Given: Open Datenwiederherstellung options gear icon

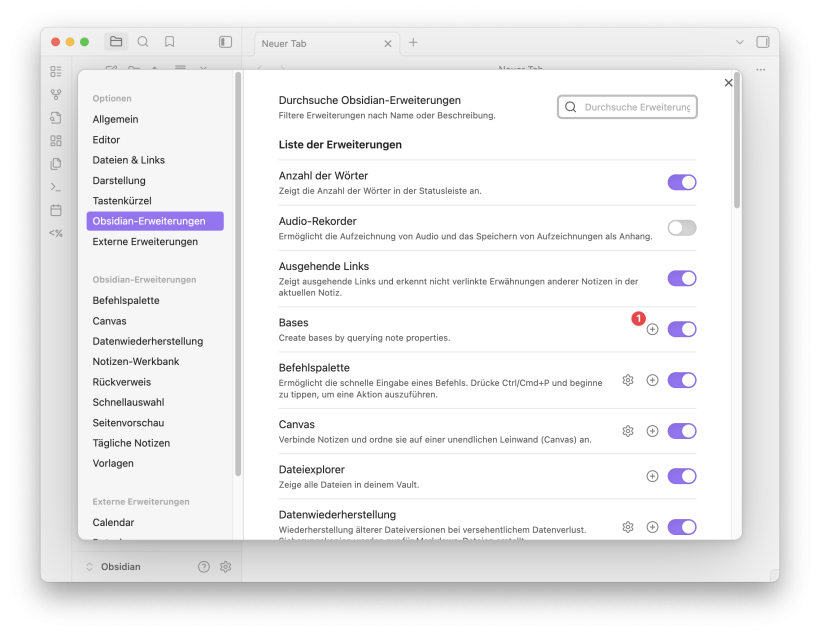Looking at the screenshot, I should click(x=628, y=527).
